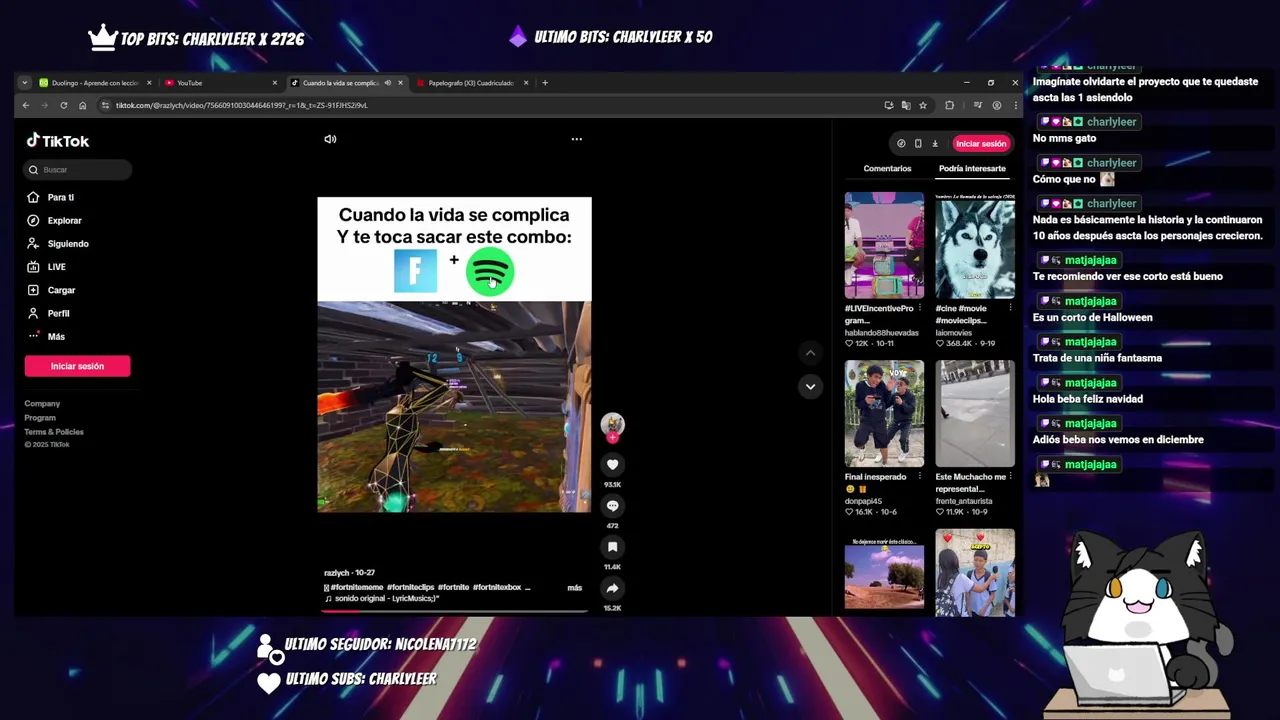1280x720 pixels.
Task: Click the sidebar Iniciar sesión button
Action: (x=77, y=366)
